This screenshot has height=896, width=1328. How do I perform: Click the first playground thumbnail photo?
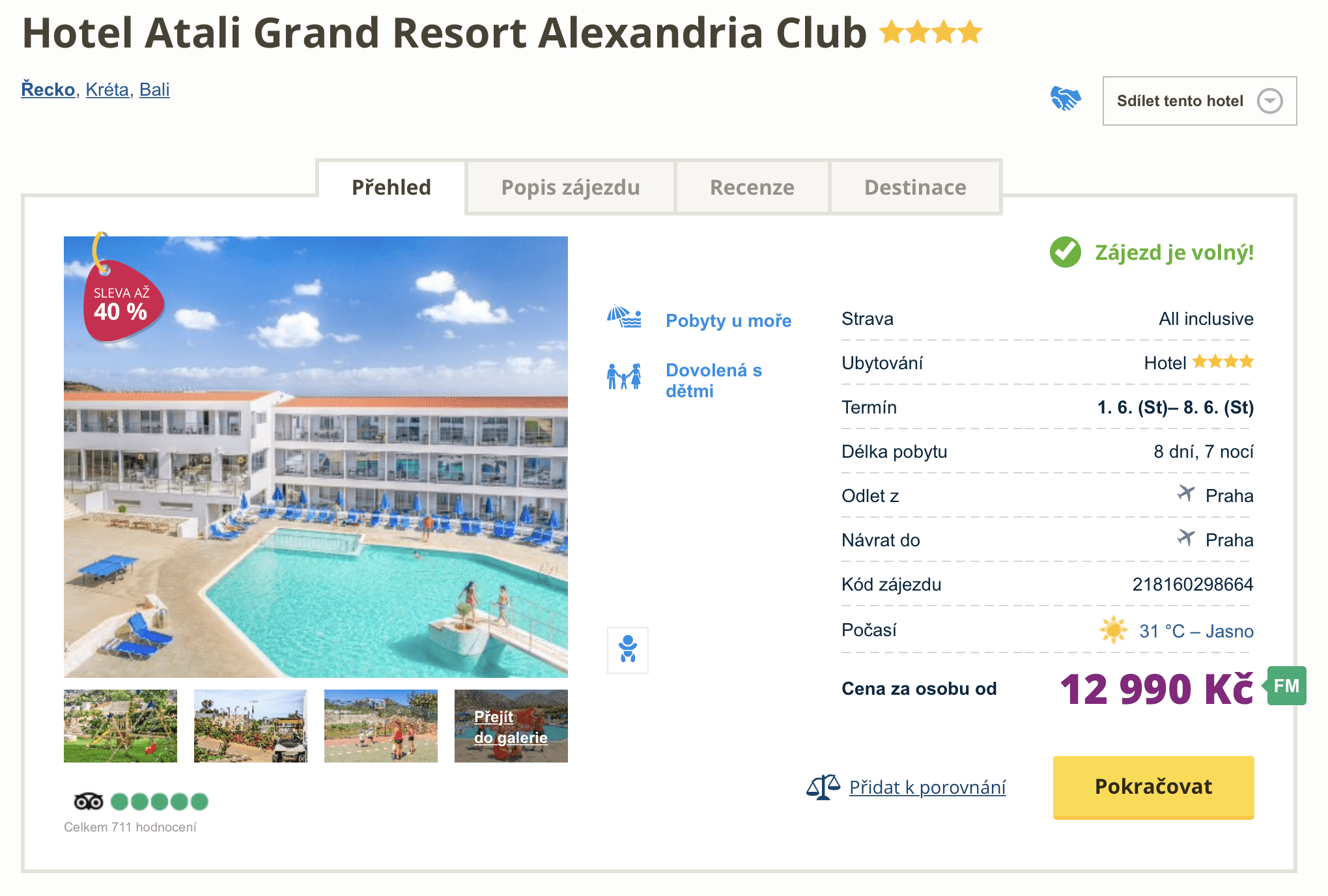click(120, 726)
